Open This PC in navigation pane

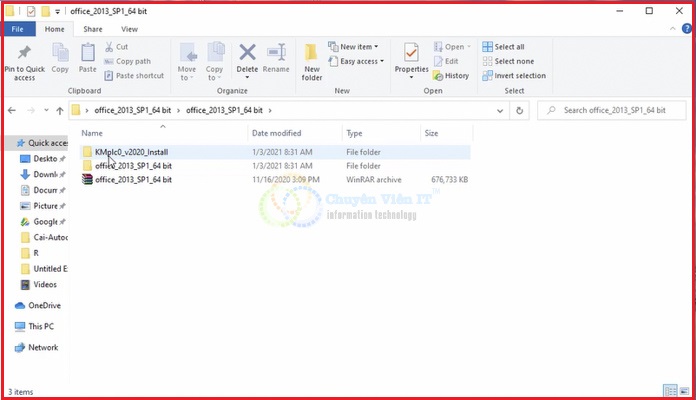(34, 326)
